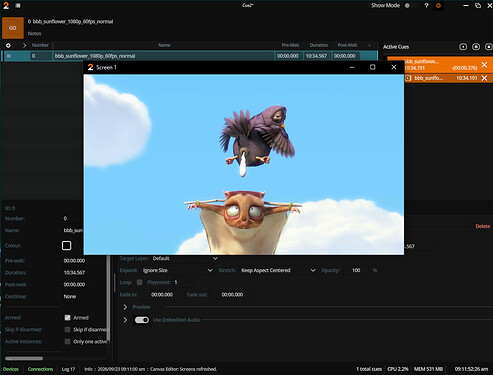Viewport: 493px width, 375px height.
Task: Open the Target Layer Default dropdown
Action: coord(185,259)
